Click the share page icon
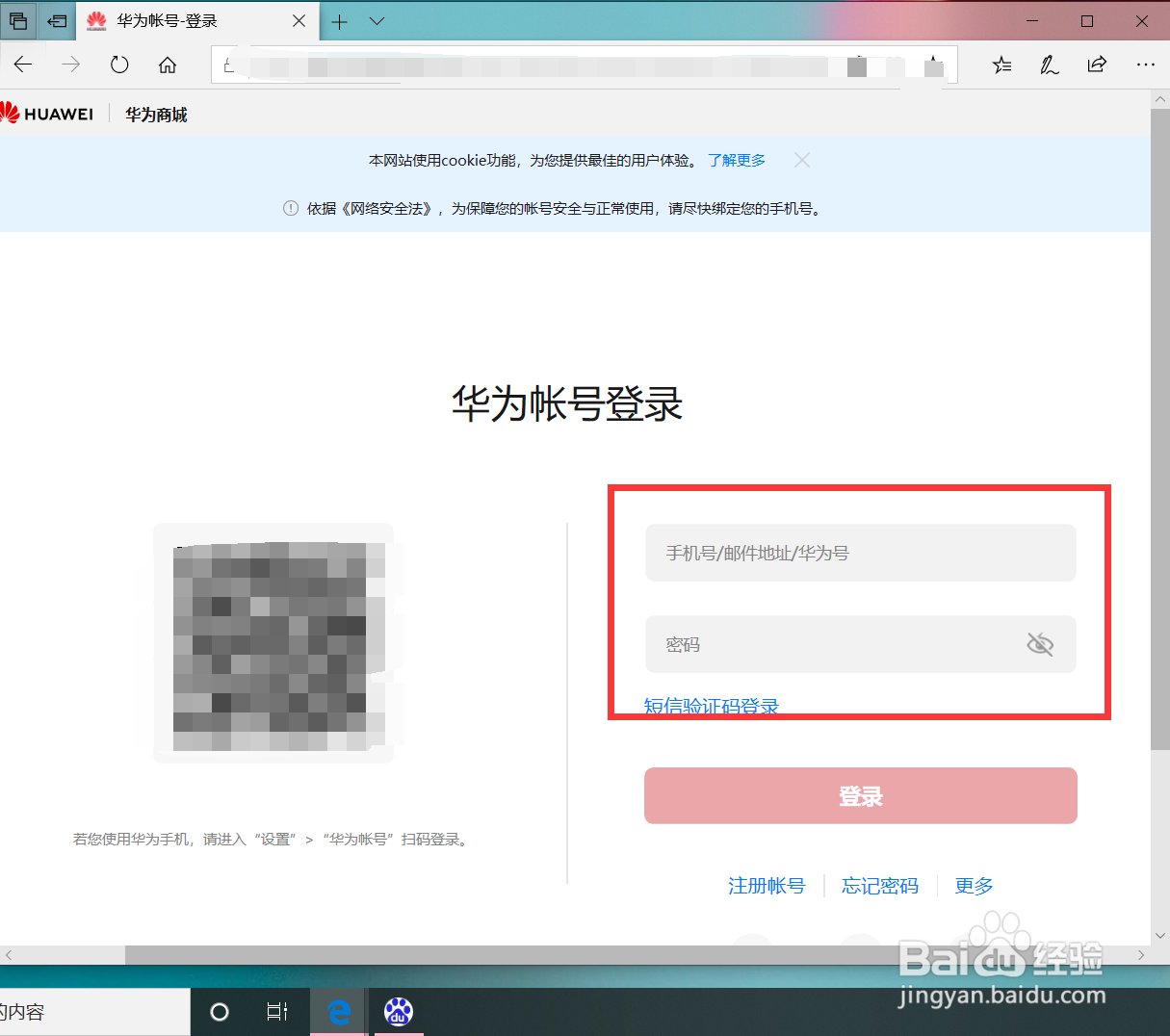 tap(1097, 65)
